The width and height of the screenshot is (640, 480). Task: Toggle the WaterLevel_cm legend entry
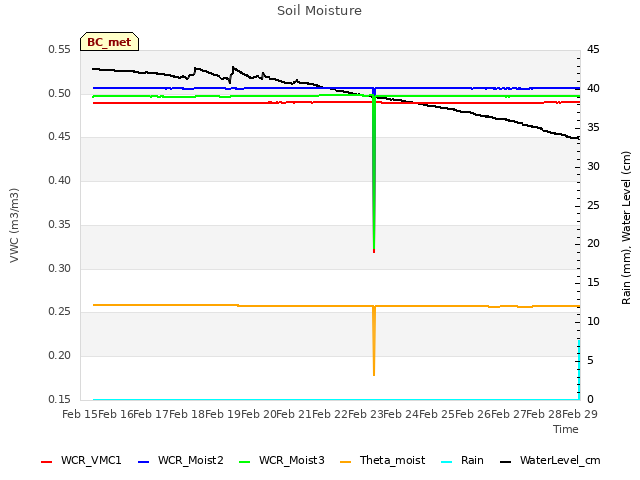click(x=550, y=460)
